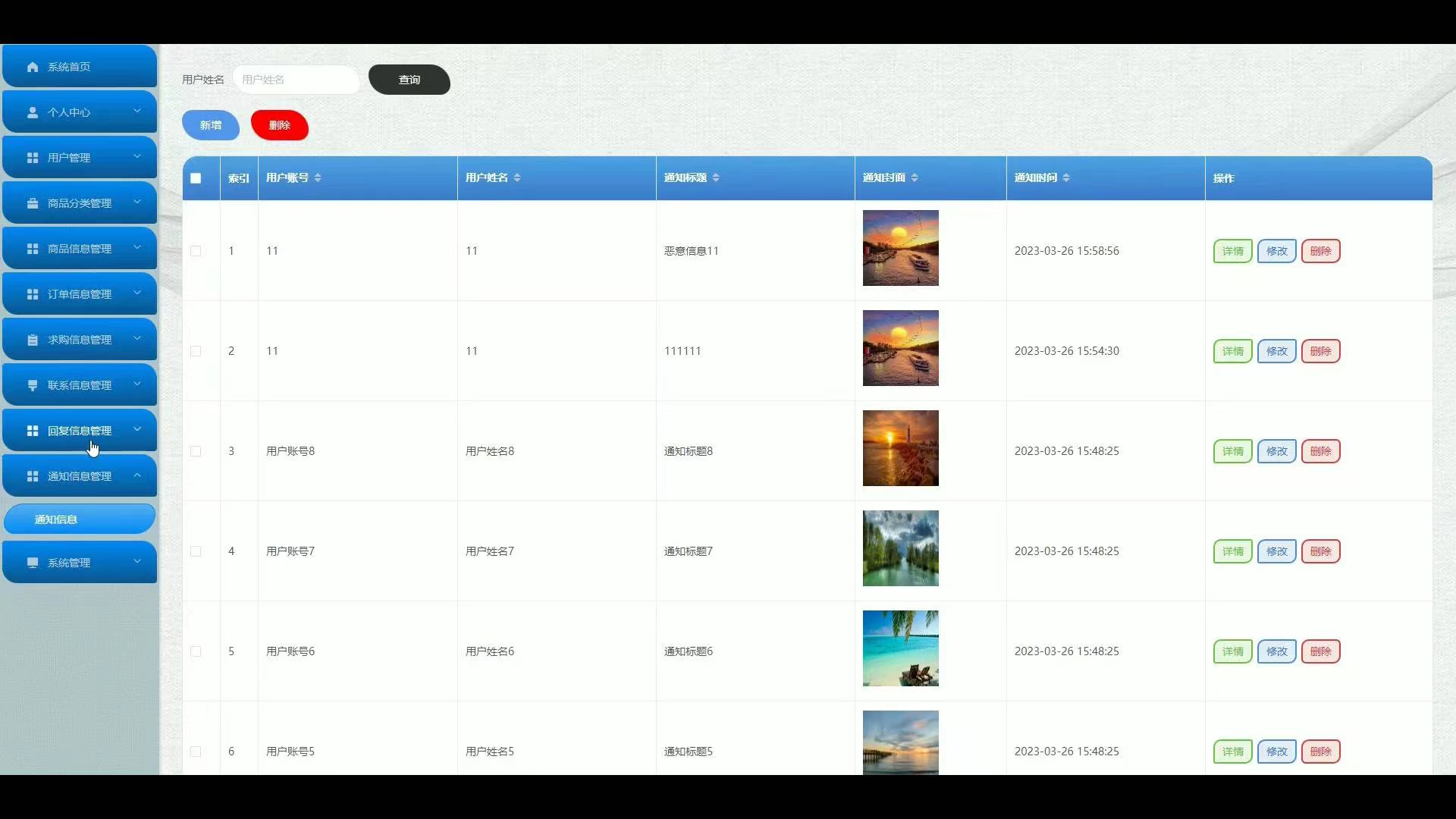Click the home icon beside 系统首页
This screenshot has width=1456, height=819.
(33, 67)
